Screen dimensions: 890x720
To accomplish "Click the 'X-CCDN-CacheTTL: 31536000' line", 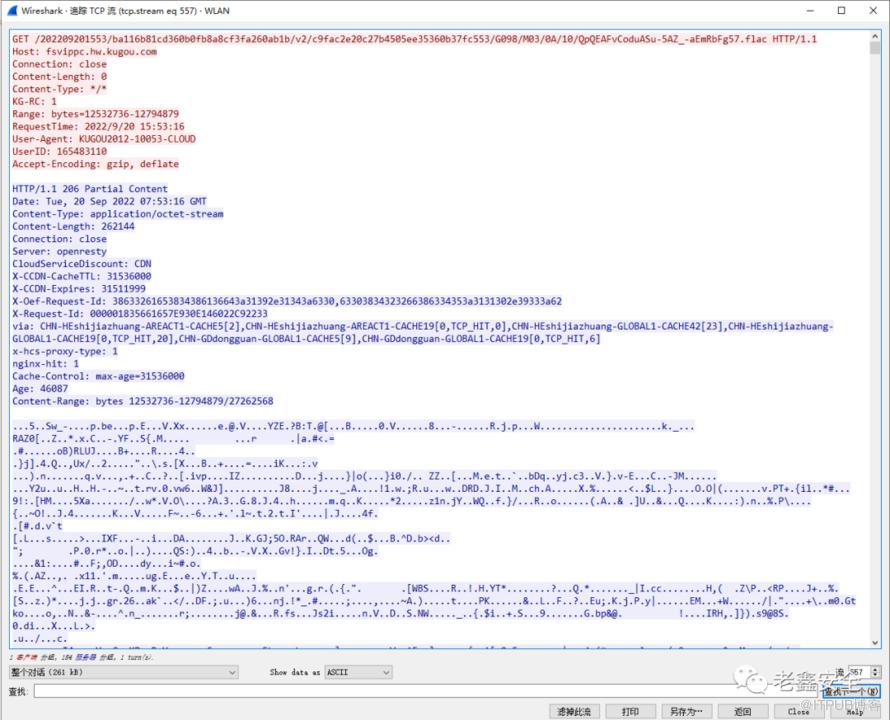I will 82,277.
